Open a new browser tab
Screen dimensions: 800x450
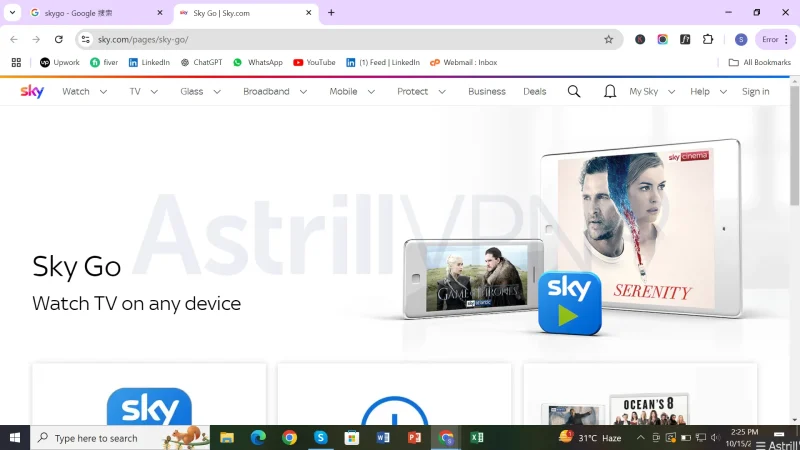coord(331,13)
